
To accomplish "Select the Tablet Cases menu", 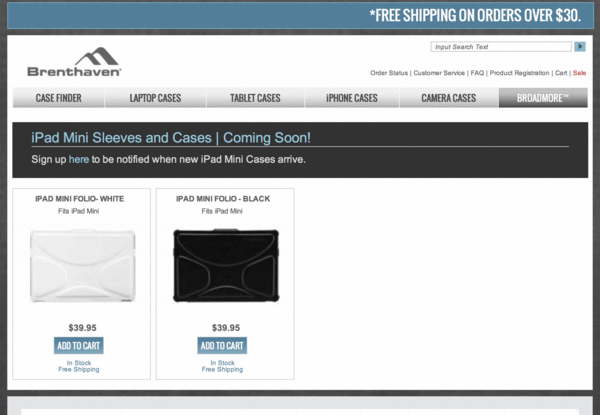I will [x=255, y=98].
